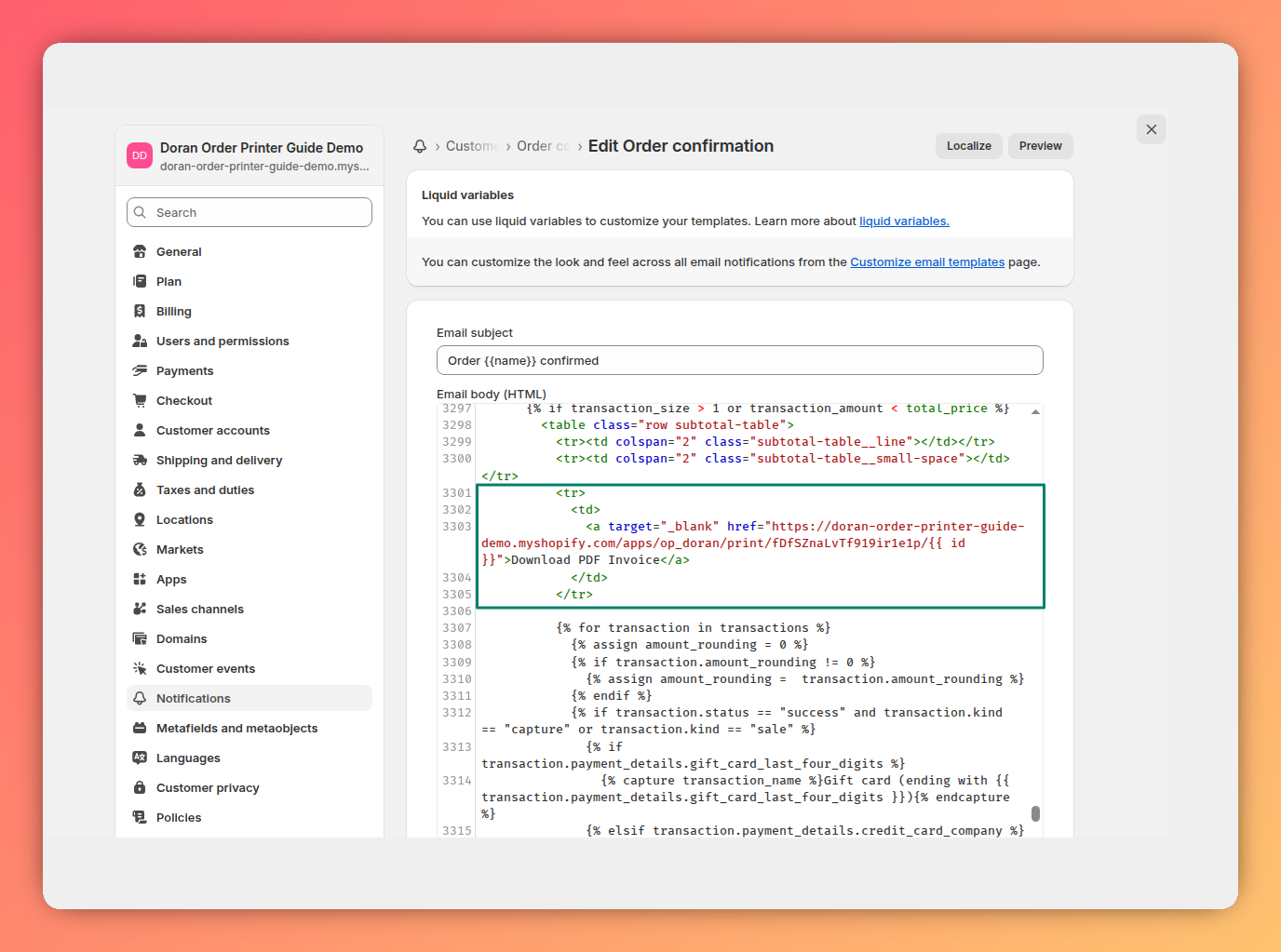Click the search magnifier icon
Screen dimensions: 1281x952
click(x=140, y=212)
